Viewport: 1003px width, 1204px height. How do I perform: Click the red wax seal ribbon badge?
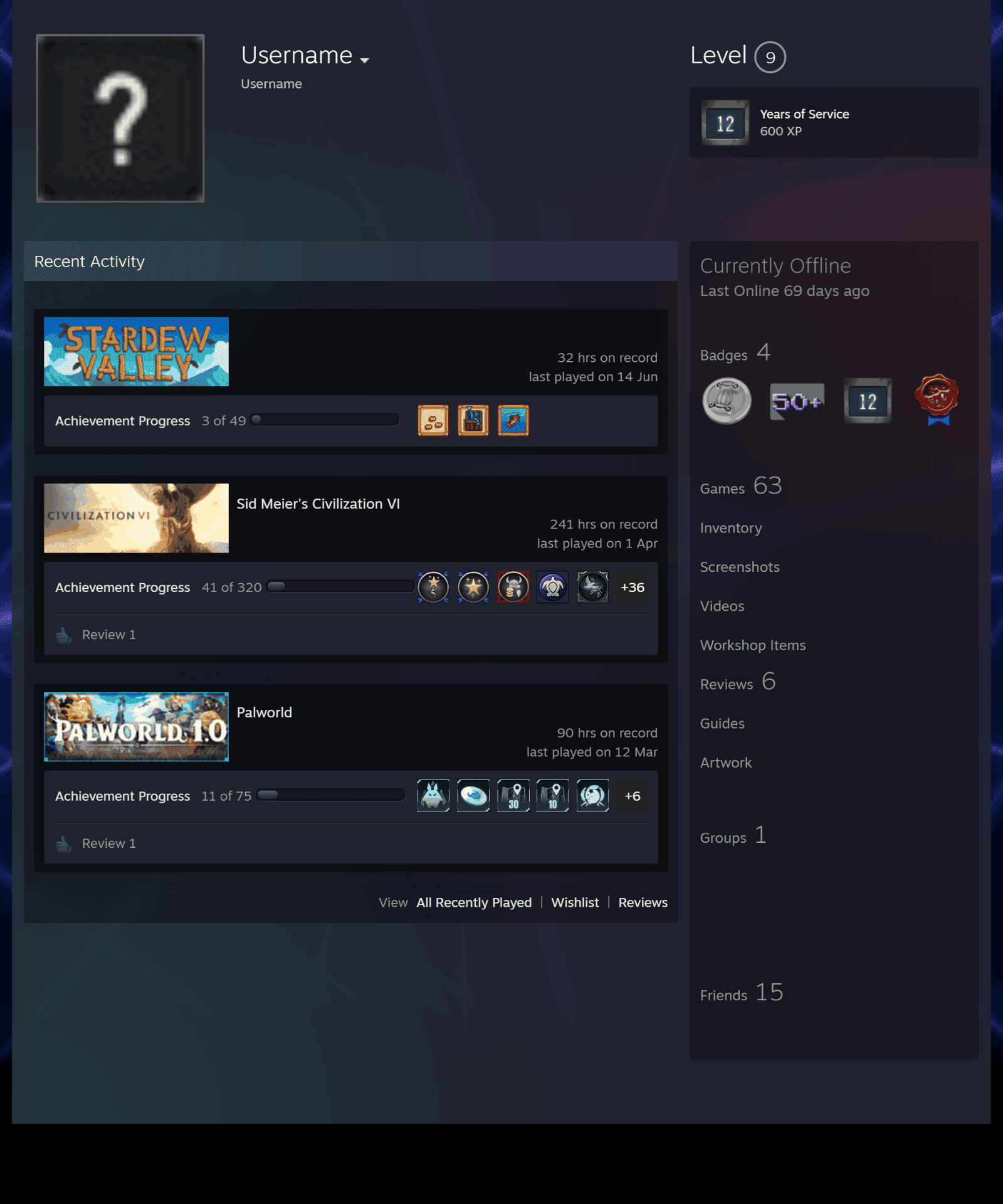point(937,400)
